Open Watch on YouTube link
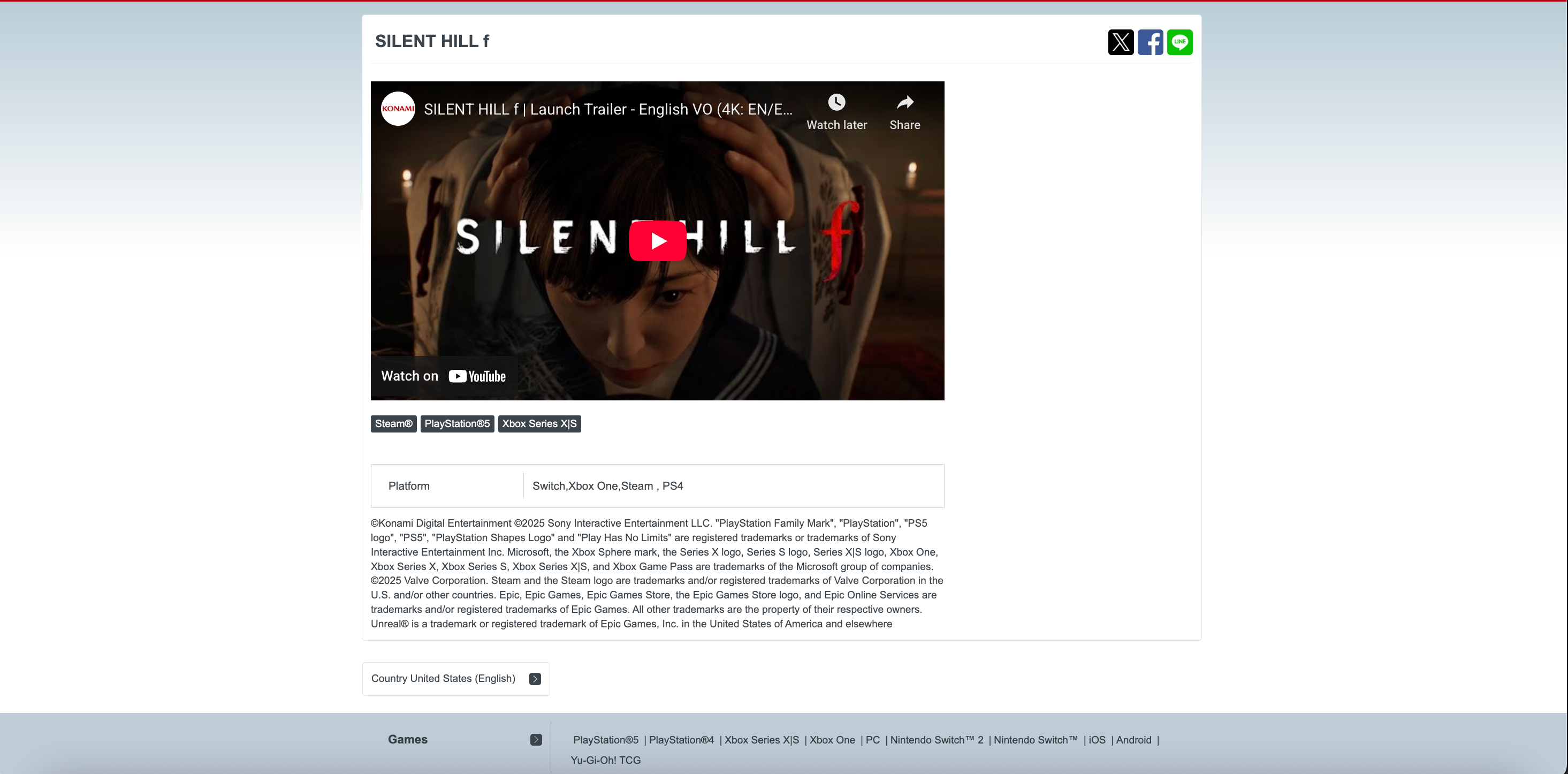 [x=444, y=376]
